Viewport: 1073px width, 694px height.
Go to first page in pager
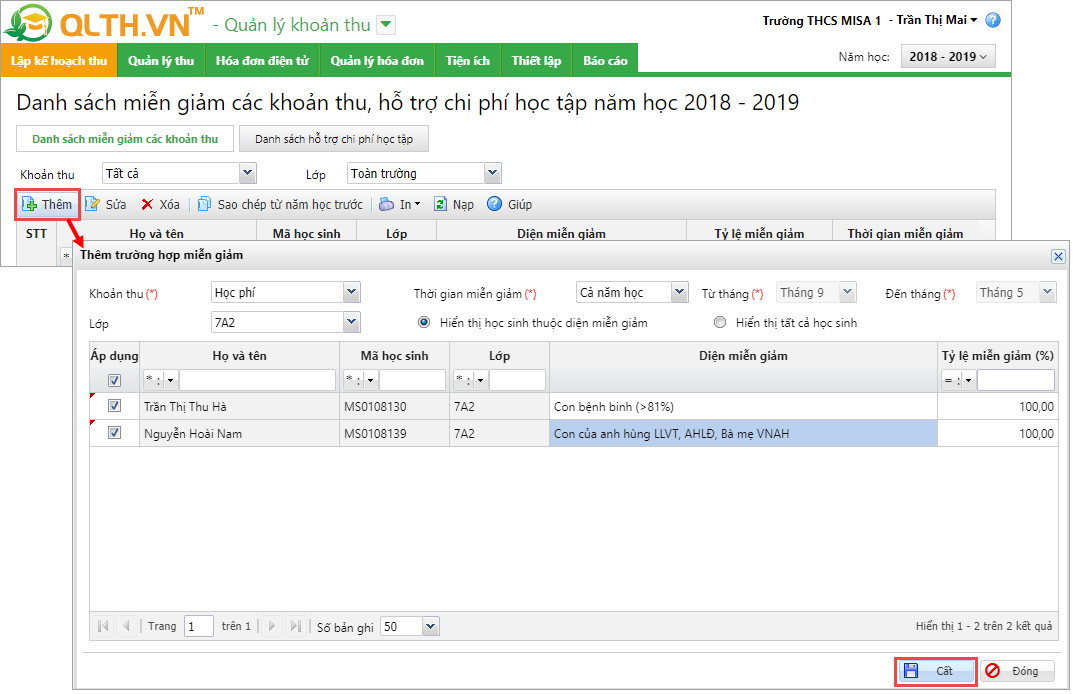pos(103,626)
